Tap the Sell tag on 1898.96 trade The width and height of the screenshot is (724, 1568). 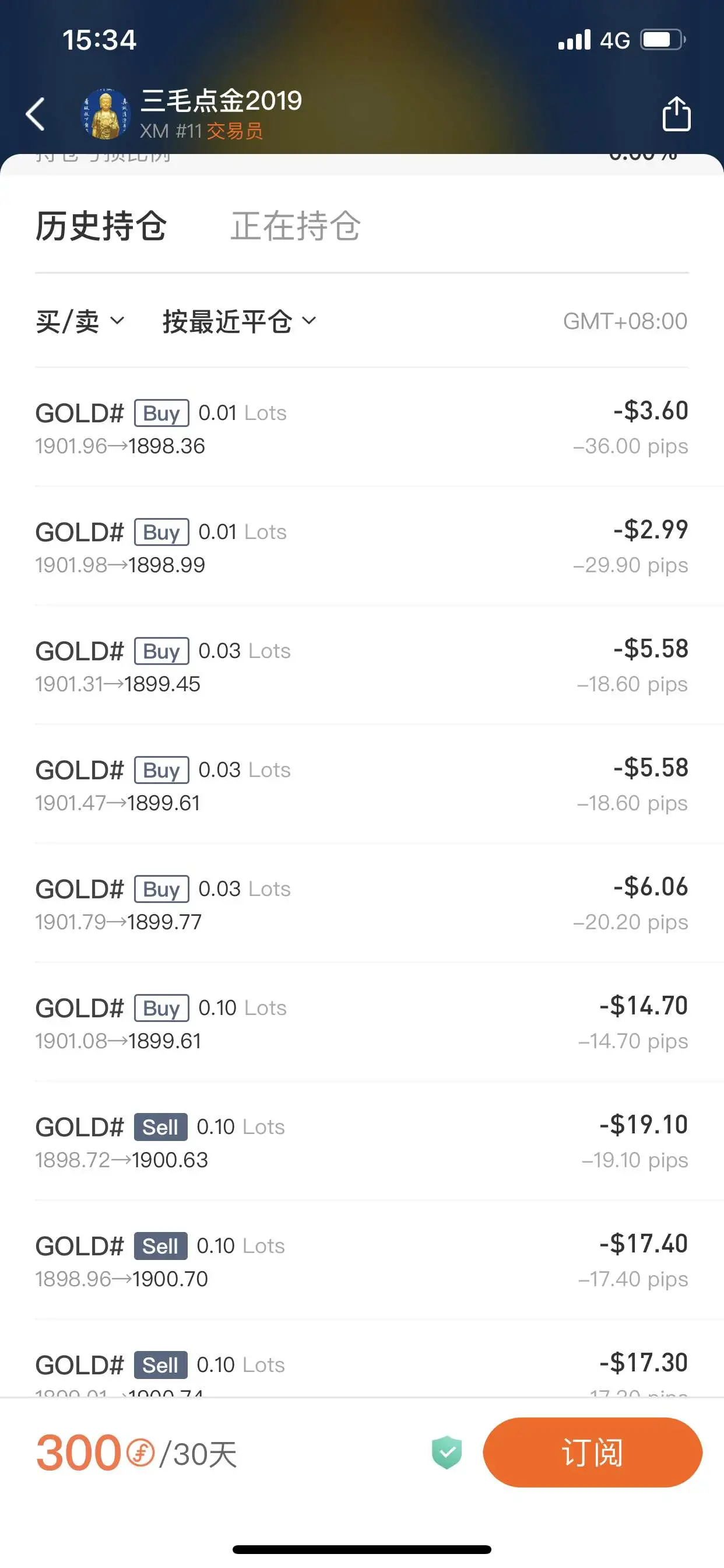click(161, 1246)
